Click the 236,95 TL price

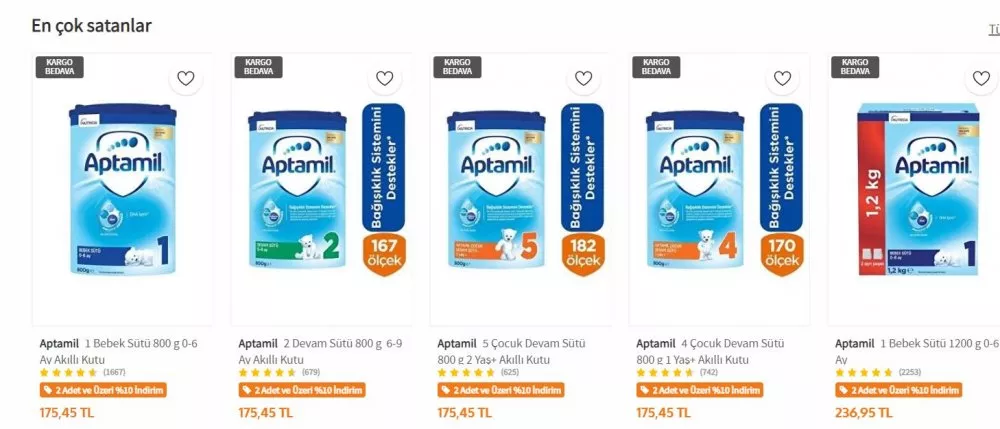[863, 412]
